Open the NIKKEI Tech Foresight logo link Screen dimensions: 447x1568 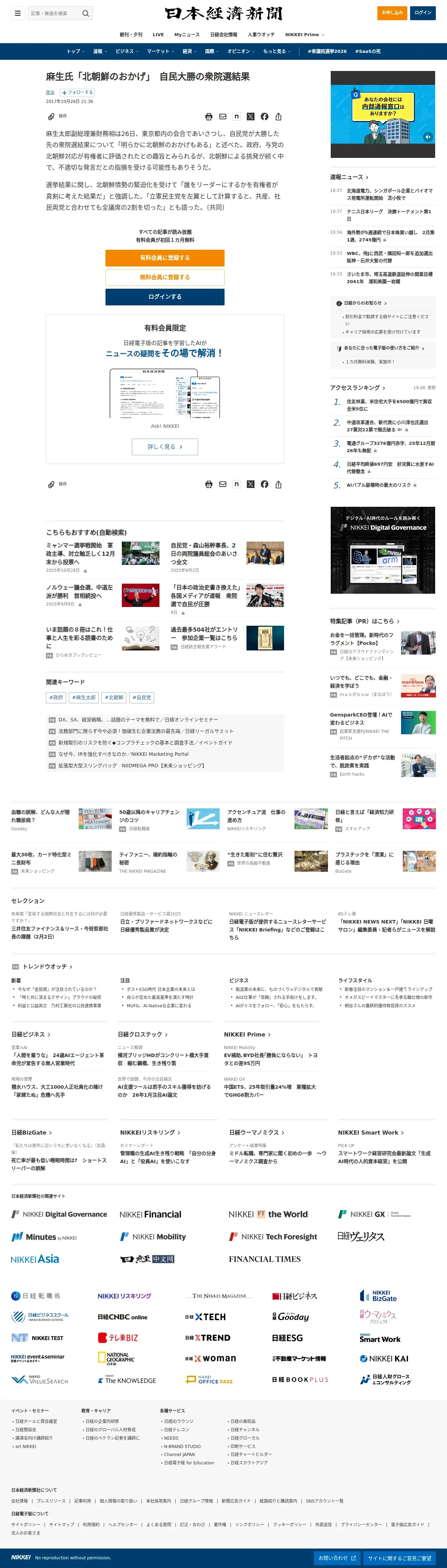click(x=273, y=1237)
